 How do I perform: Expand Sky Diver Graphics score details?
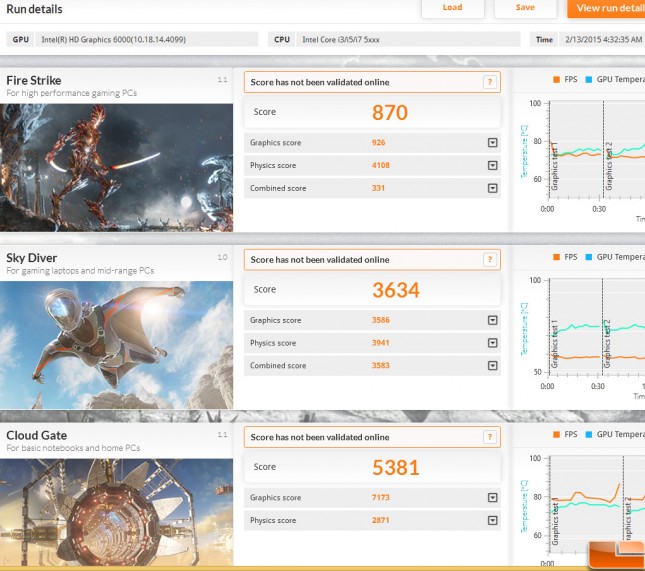coord(492,320)
